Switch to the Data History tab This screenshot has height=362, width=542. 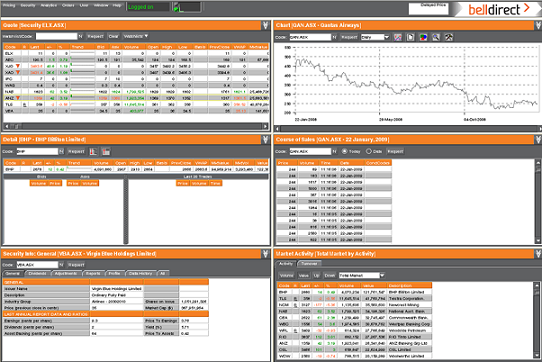tap(140, 273)
